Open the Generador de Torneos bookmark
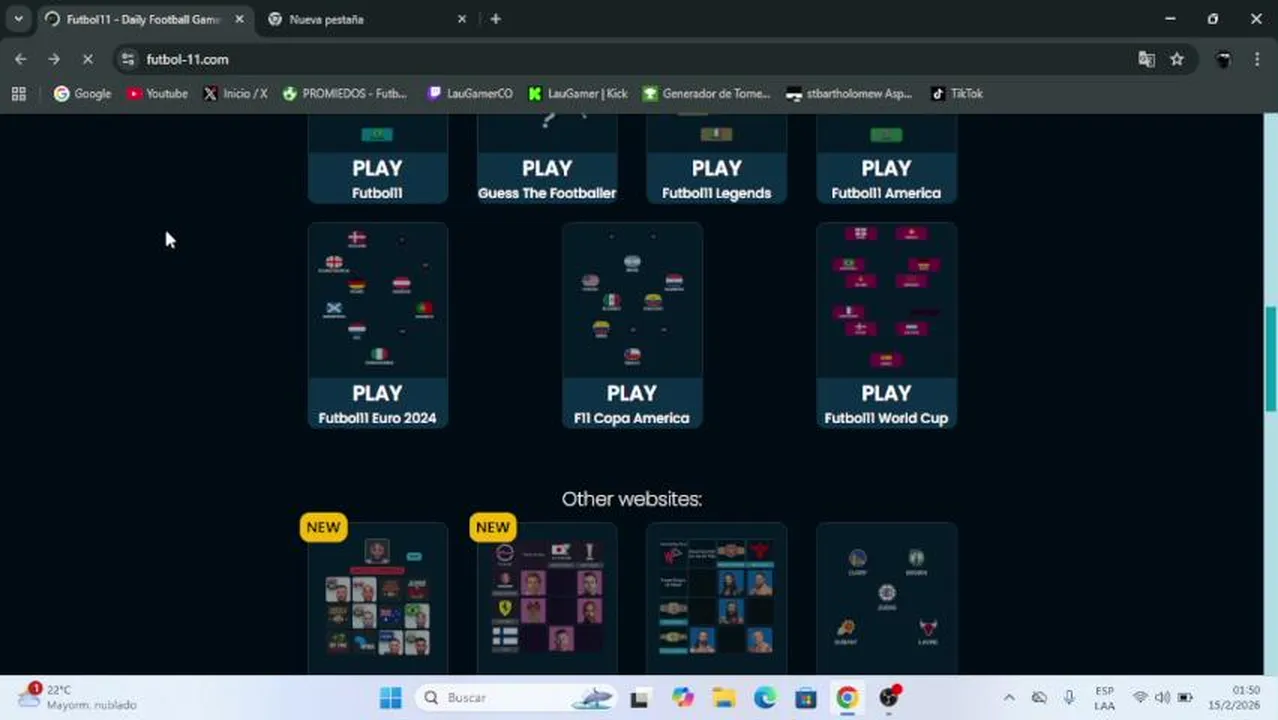This screenshot has width=1278, height=720. click(x=707, y=93)
